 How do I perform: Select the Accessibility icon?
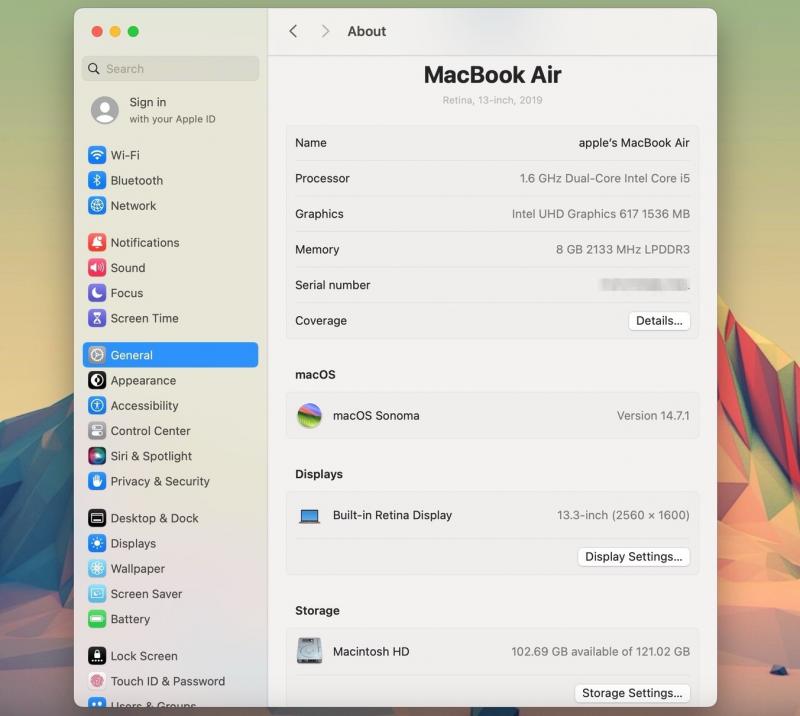(x=97, y=405)
